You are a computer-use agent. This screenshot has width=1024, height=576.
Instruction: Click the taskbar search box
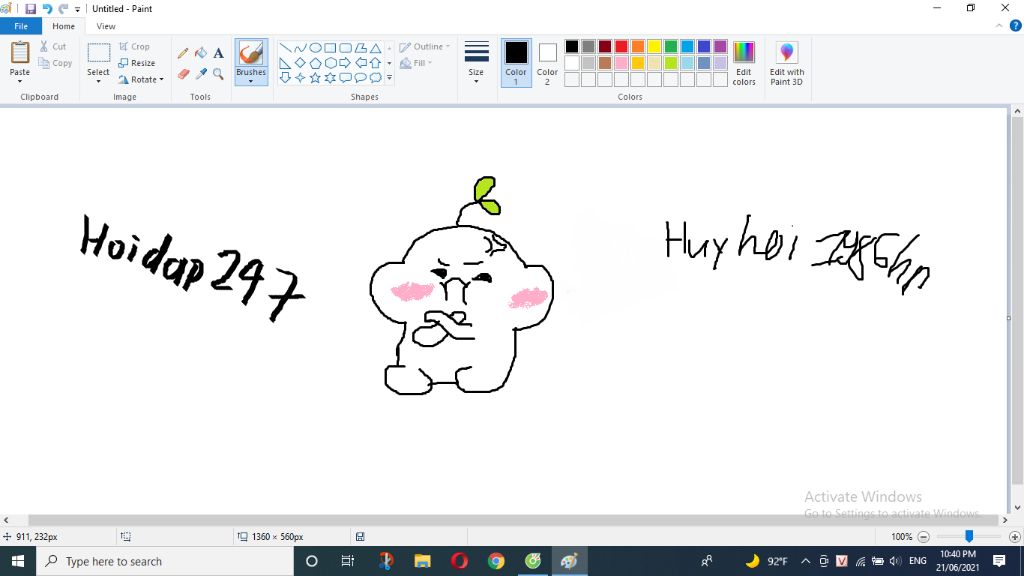pyautogui.click(x=165, y=561)
